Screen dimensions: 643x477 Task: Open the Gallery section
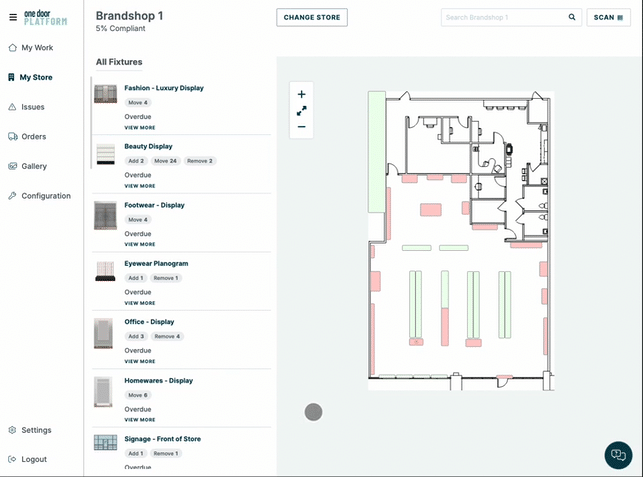tap(34, 166)
